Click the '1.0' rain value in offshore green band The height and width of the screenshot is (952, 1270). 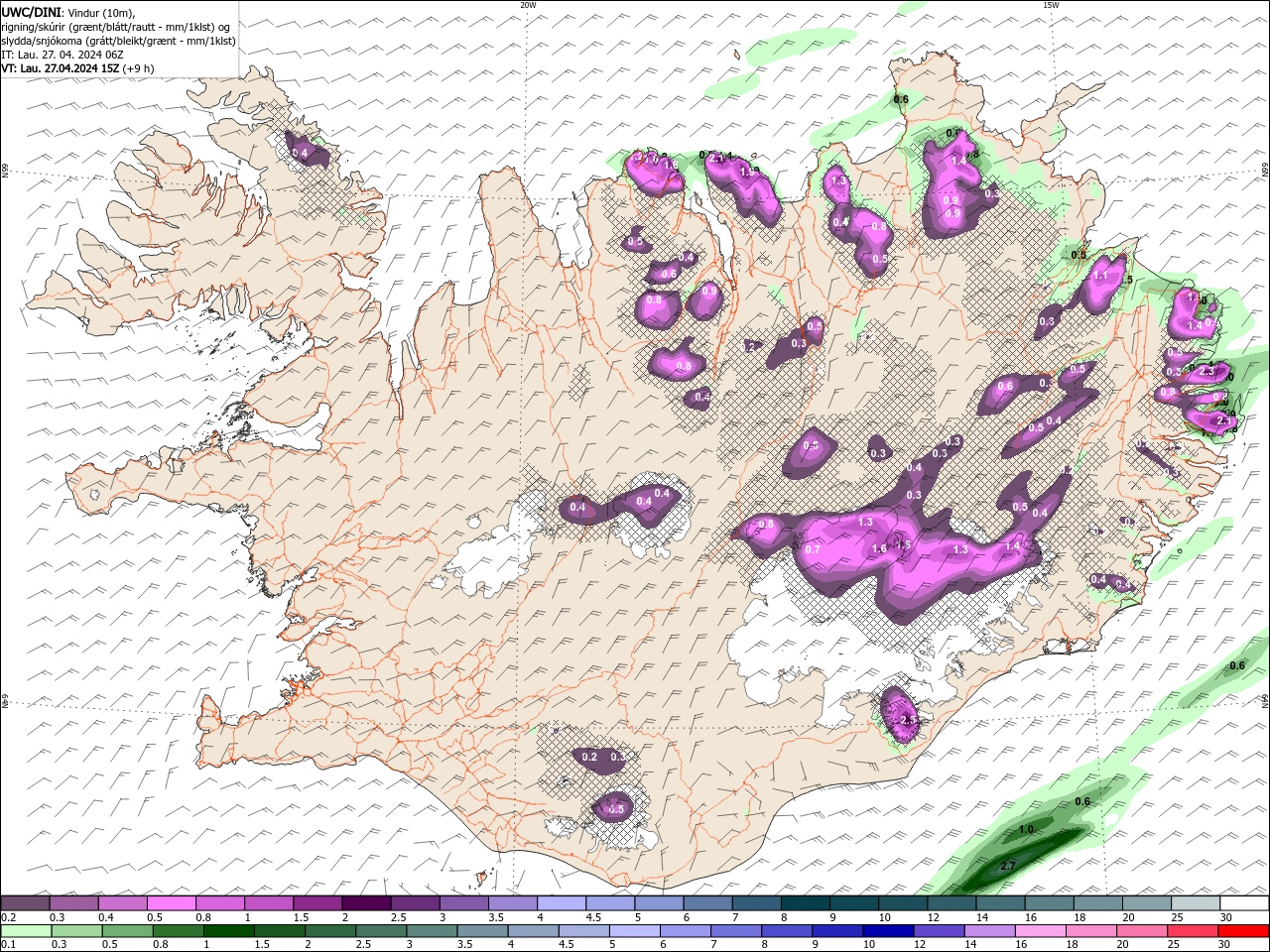(x=1026, y=829)
